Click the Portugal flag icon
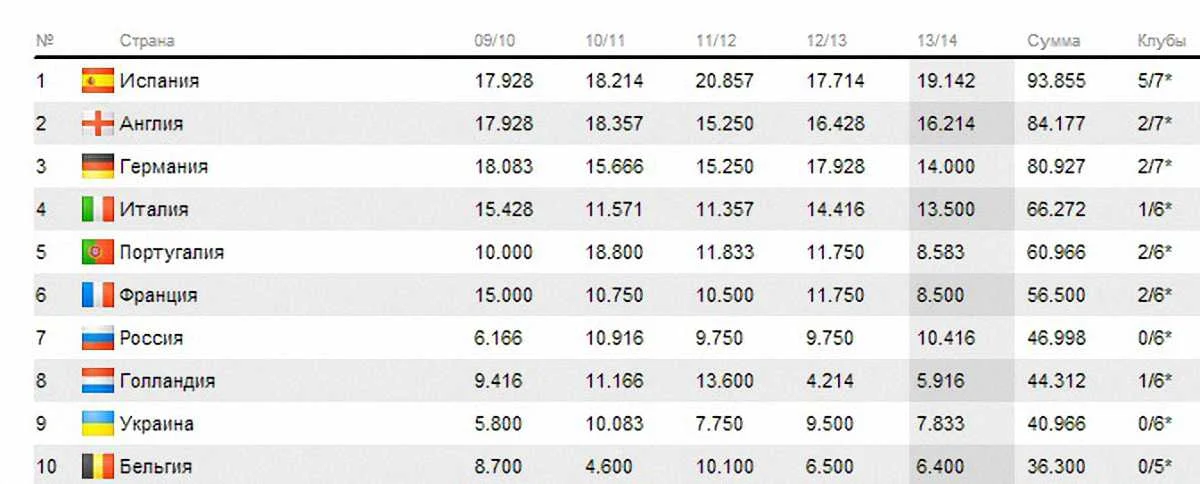Screen dimensions: 1200x484 pos(98,253)
